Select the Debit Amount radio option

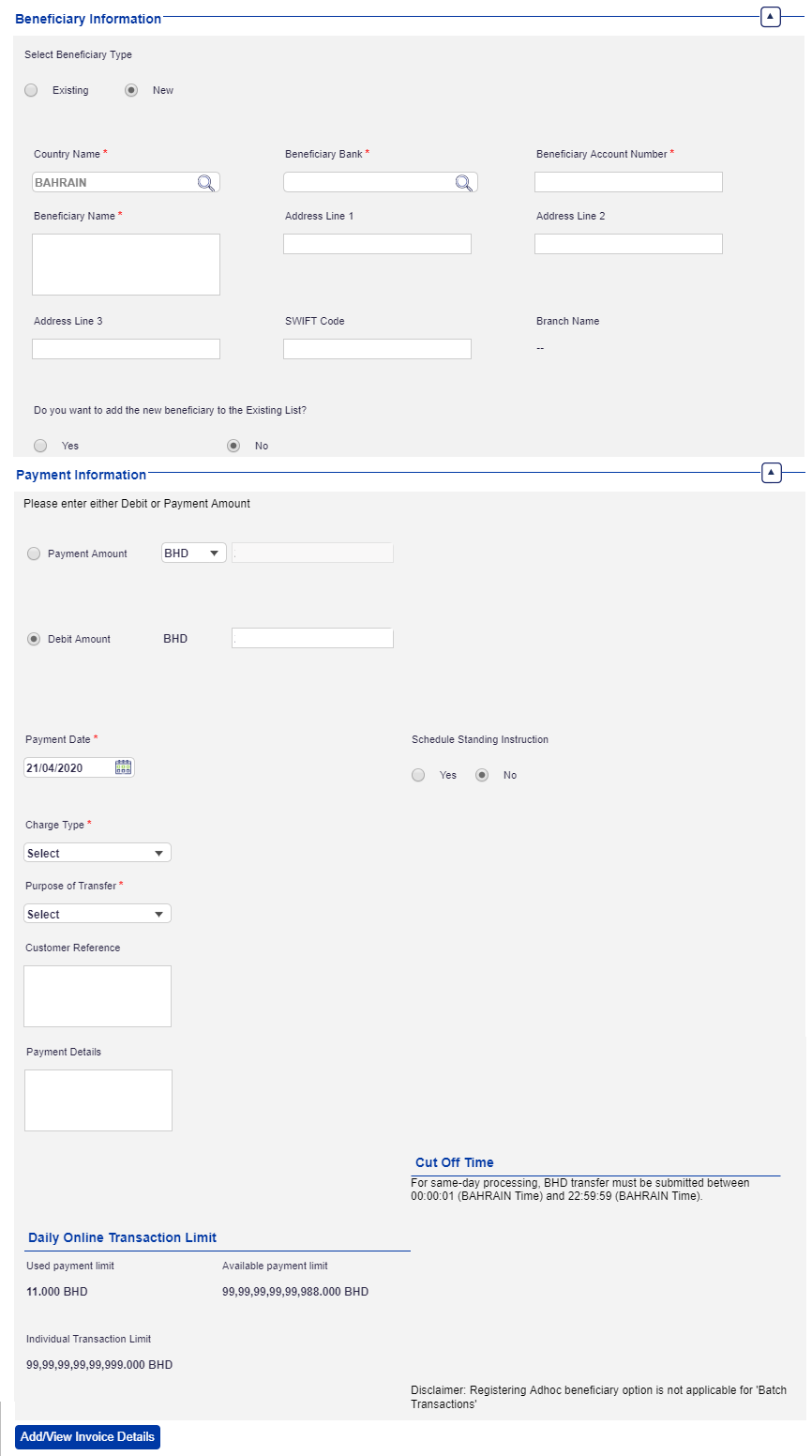(34, 639)
